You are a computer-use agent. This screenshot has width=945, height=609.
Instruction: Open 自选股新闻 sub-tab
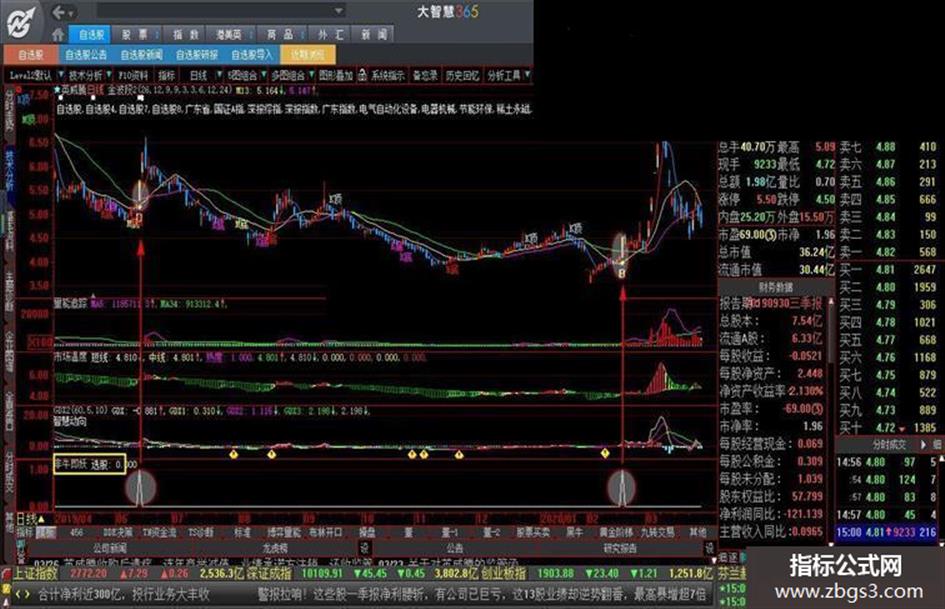pos(141,55)
